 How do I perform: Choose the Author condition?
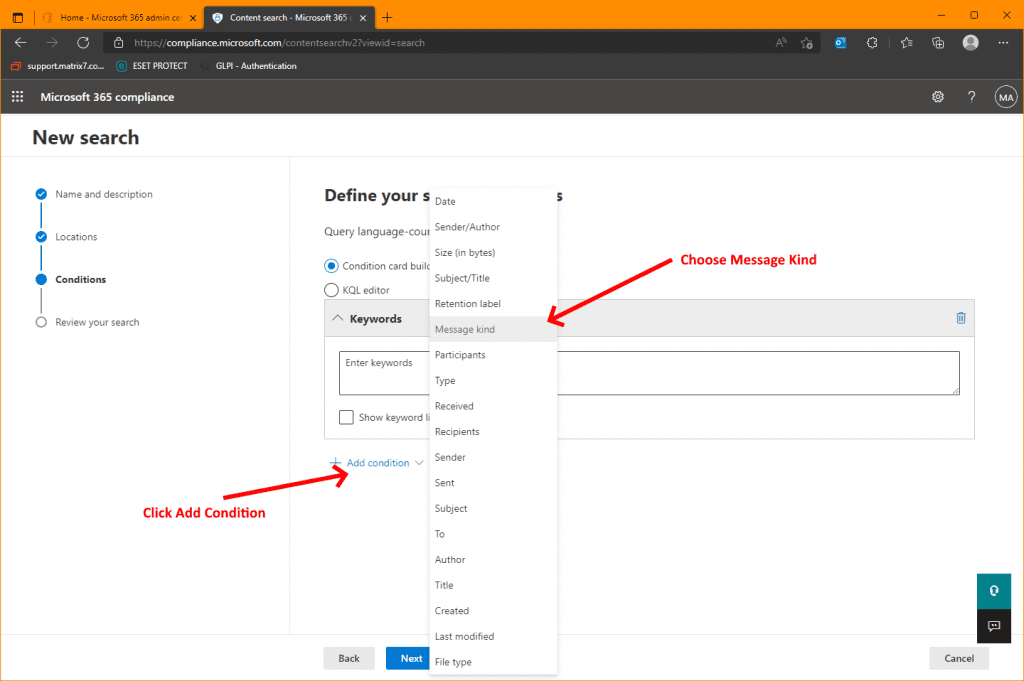tap(493, 560)
